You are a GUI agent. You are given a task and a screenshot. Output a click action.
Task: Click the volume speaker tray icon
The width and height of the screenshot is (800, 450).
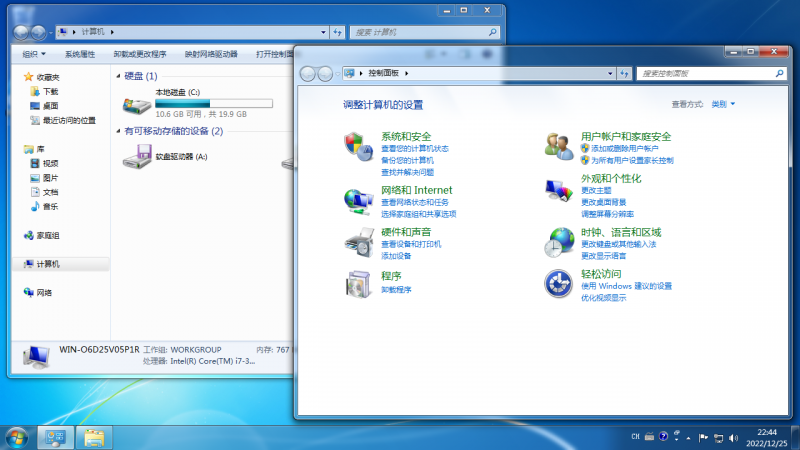pyautogui.click(x=734, y=438)
